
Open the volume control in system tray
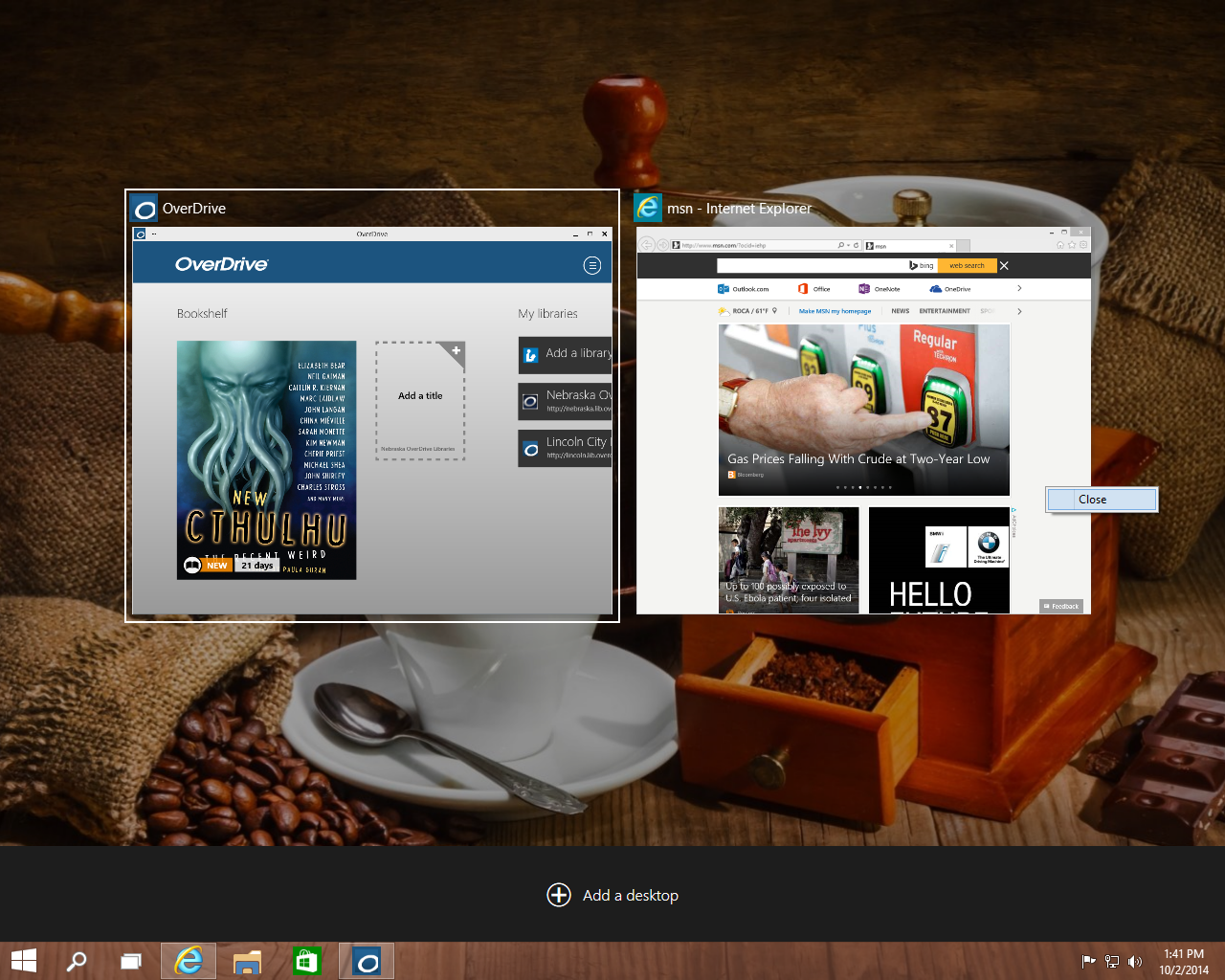1135,962
